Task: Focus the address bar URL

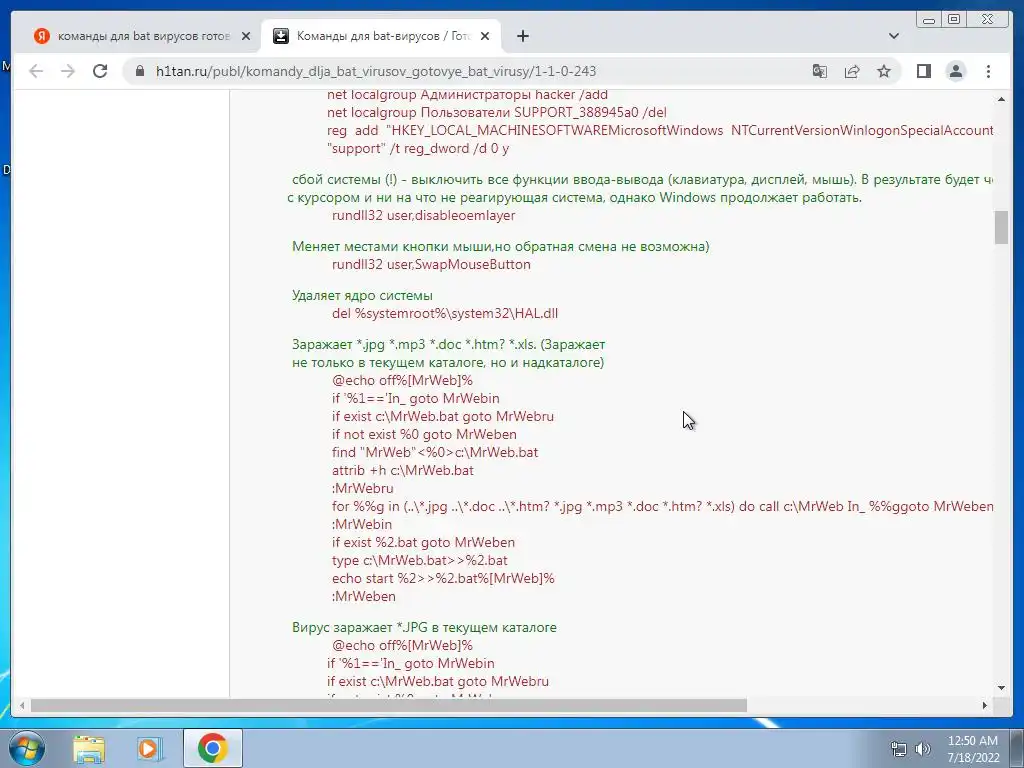Action: point(376,71)
